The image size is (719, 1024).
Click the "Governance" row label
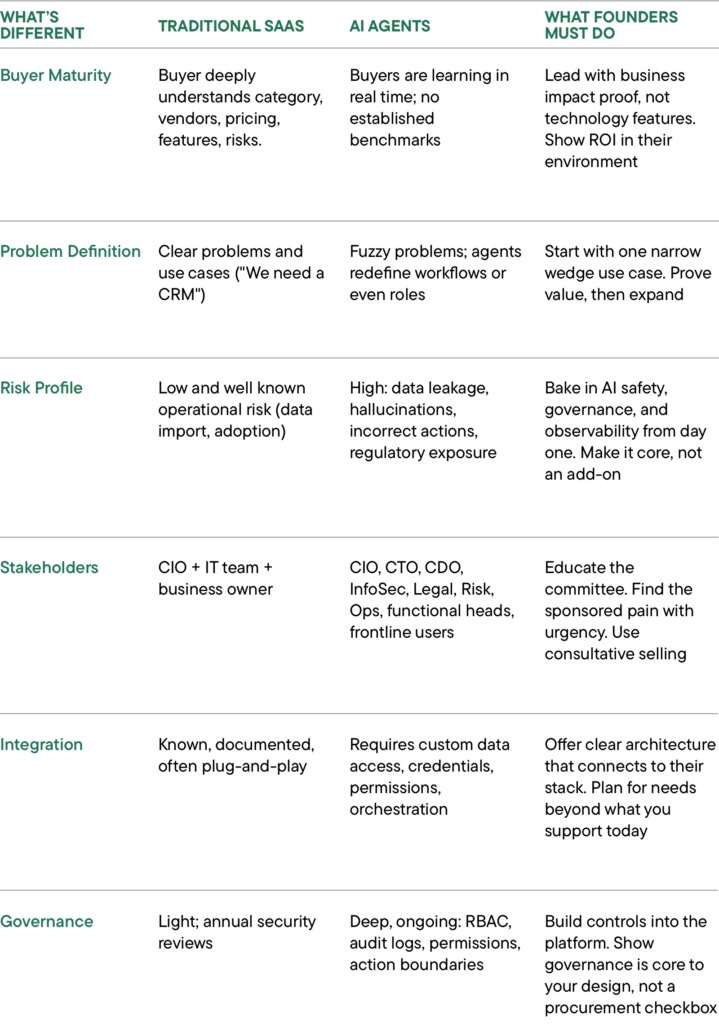point(46,921)
